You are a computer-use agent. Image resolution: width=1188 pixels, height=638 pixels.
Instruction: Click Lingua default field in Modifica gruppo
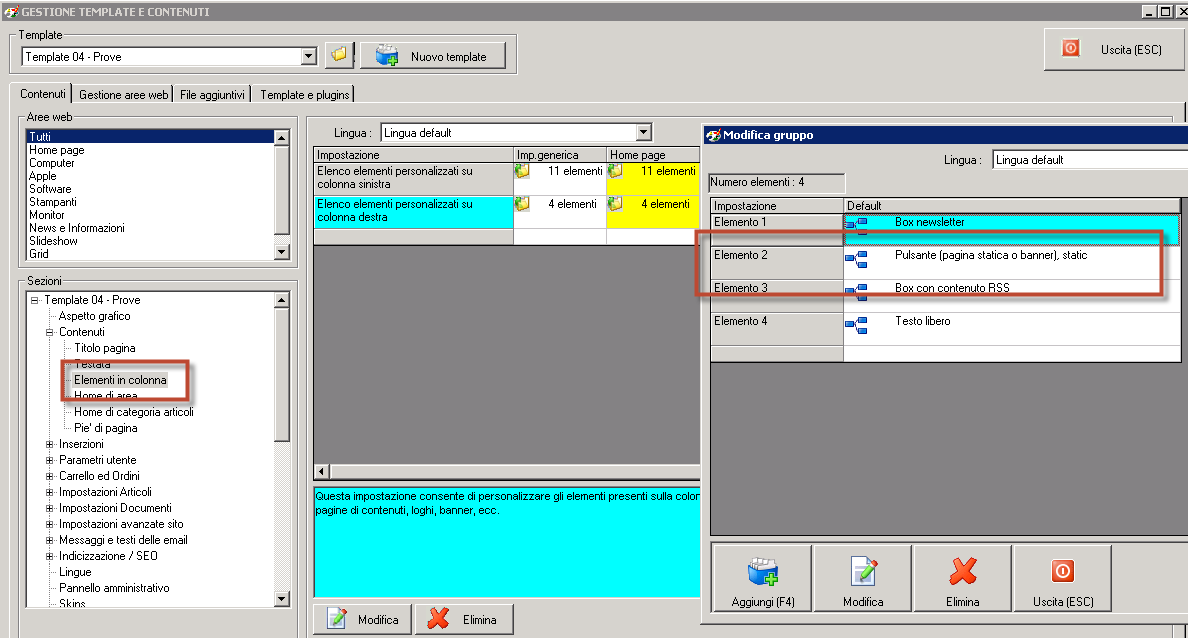coord(1090,160)
